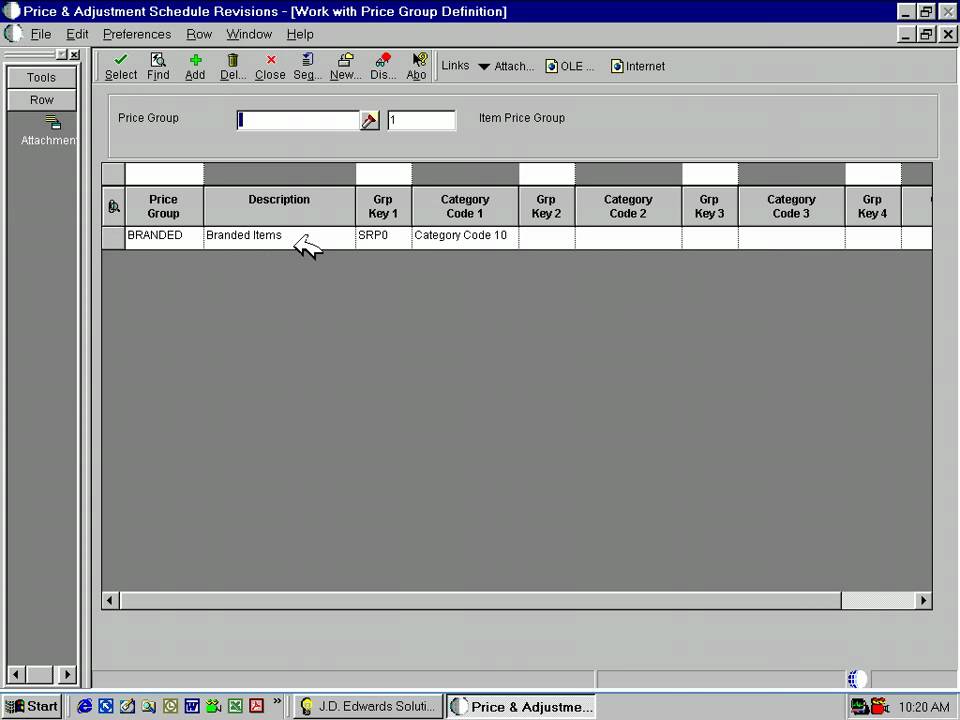Click the Category Code 10 cell

click(x=465, y=238)
